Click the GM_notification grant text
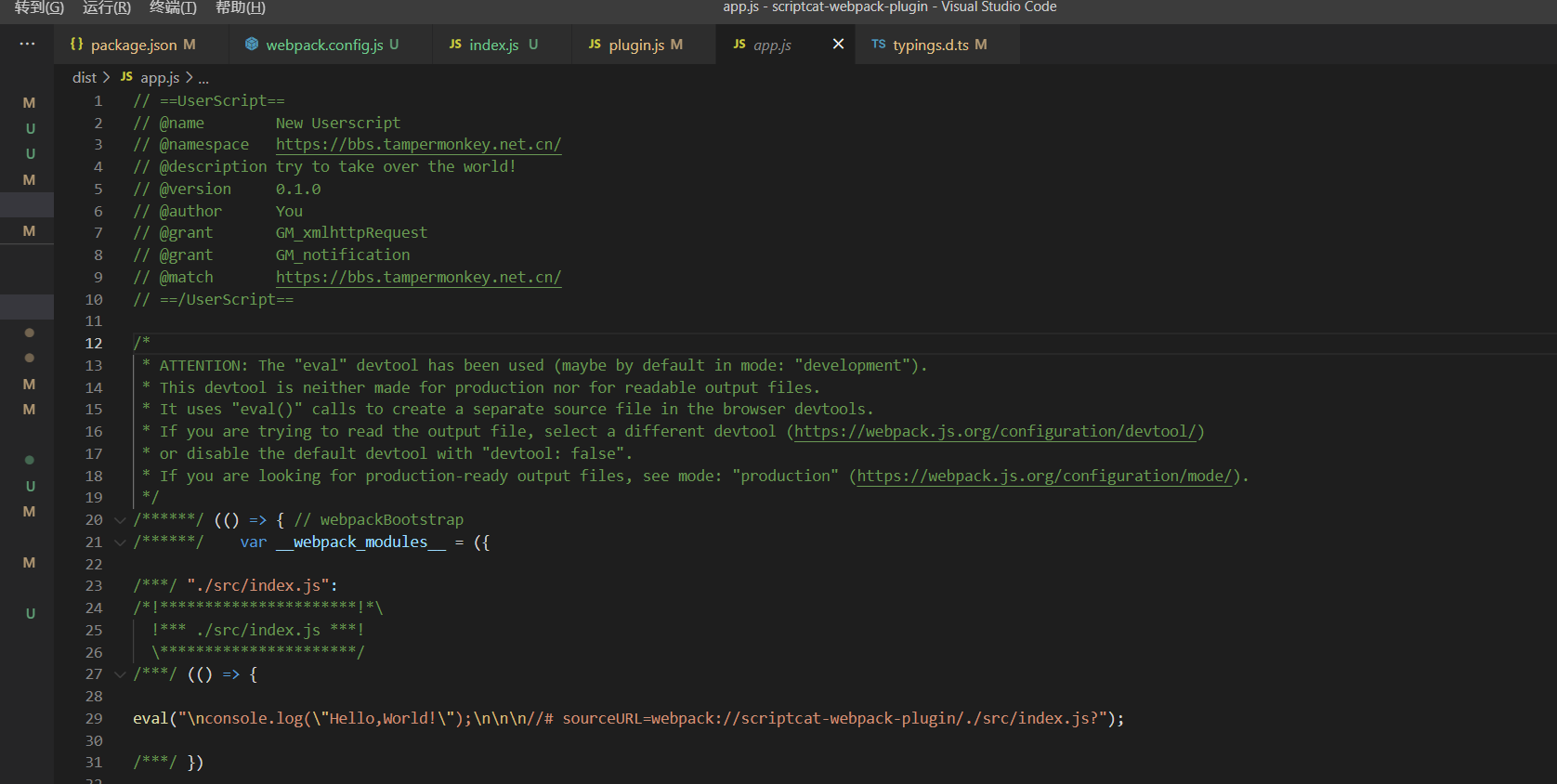The width and height of the screenshot is (1557, 784). (343, 255)
